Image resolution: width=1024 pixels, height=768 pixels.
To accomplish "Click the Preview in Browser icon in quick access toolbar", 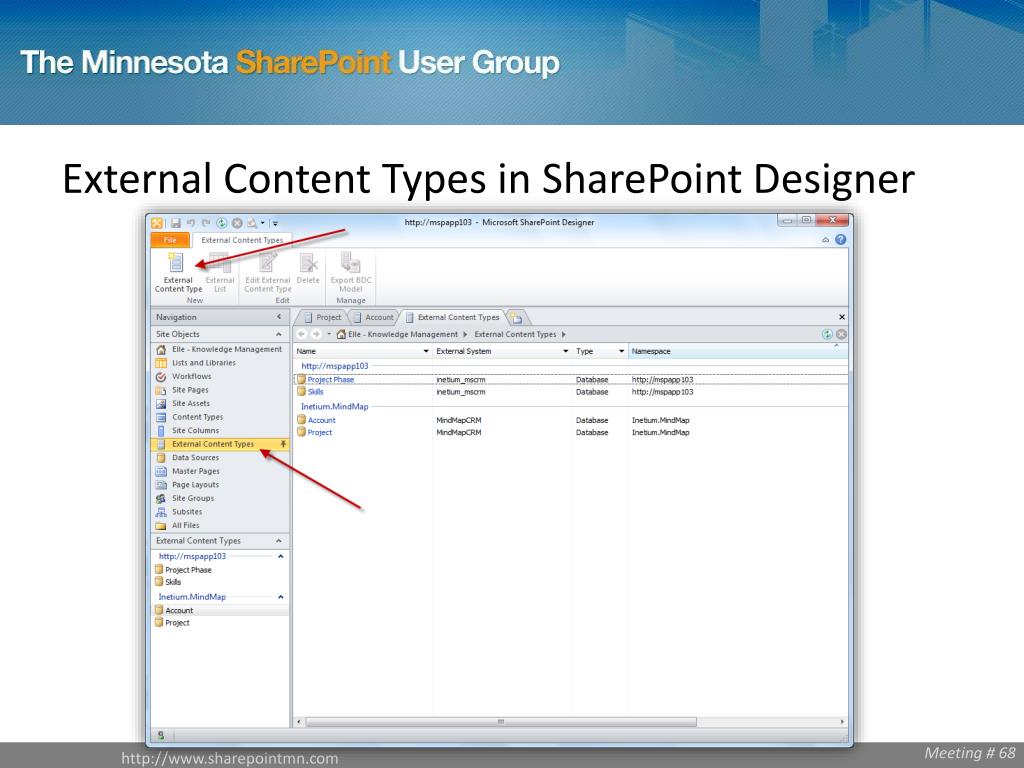I will click(x=252, y=223).
